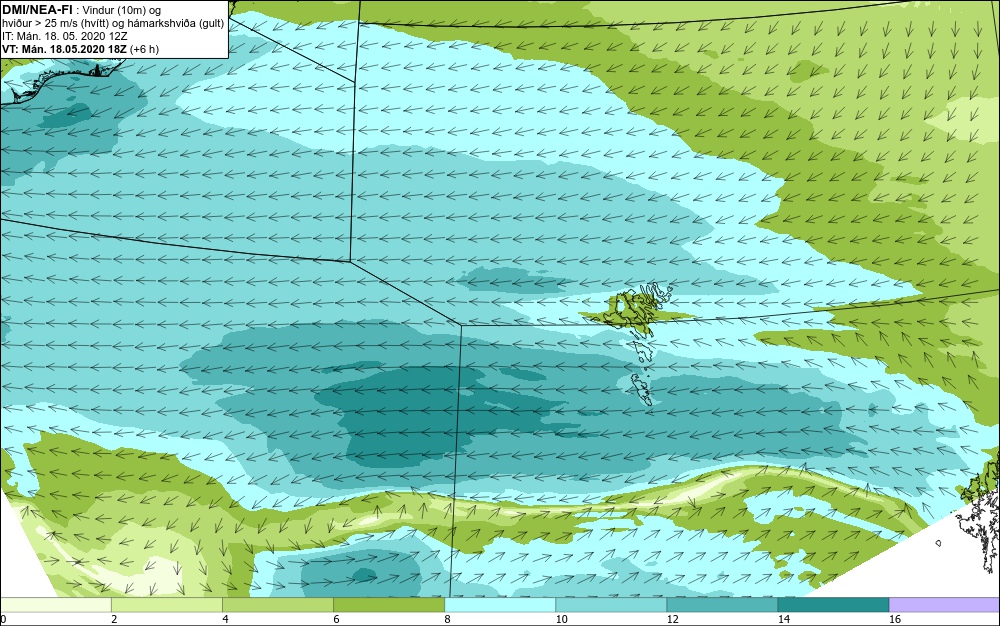The width and height of the screenshot is (1000, 626).
Task: Click the 4–6 m/s green legend swatch
Action: (277, 605)
